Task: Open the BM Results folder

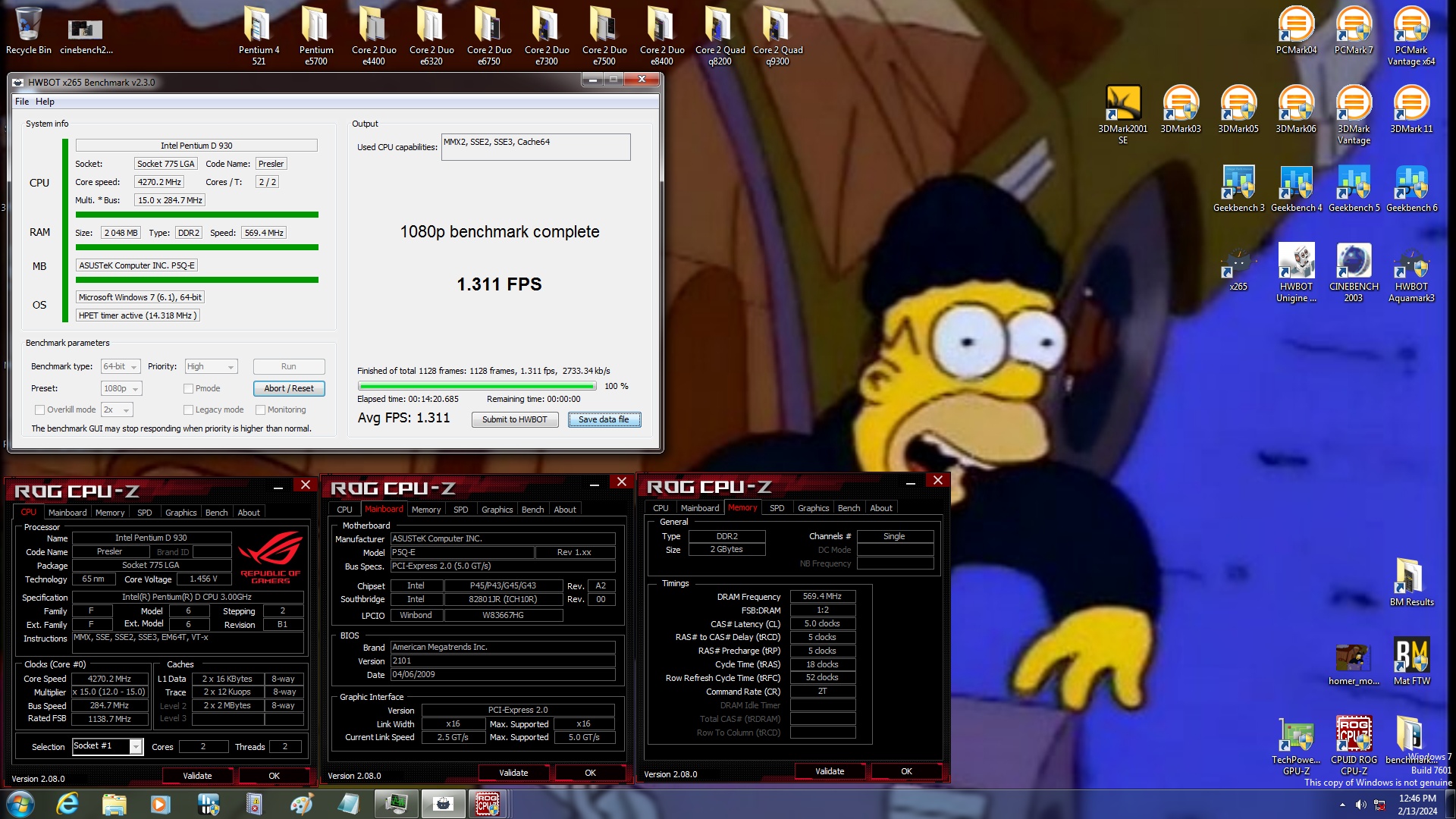Action: [1411, 581]
